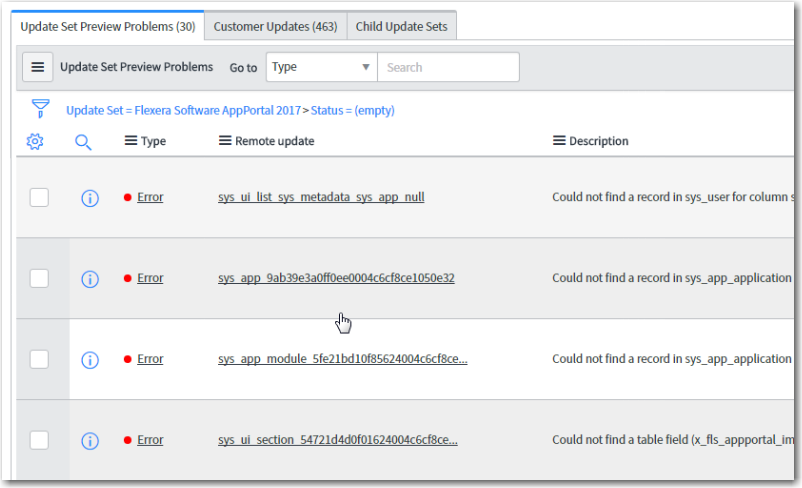
Task: Select checkbox for sys_app_9ab39e3a row
Action: click(39, 279)
